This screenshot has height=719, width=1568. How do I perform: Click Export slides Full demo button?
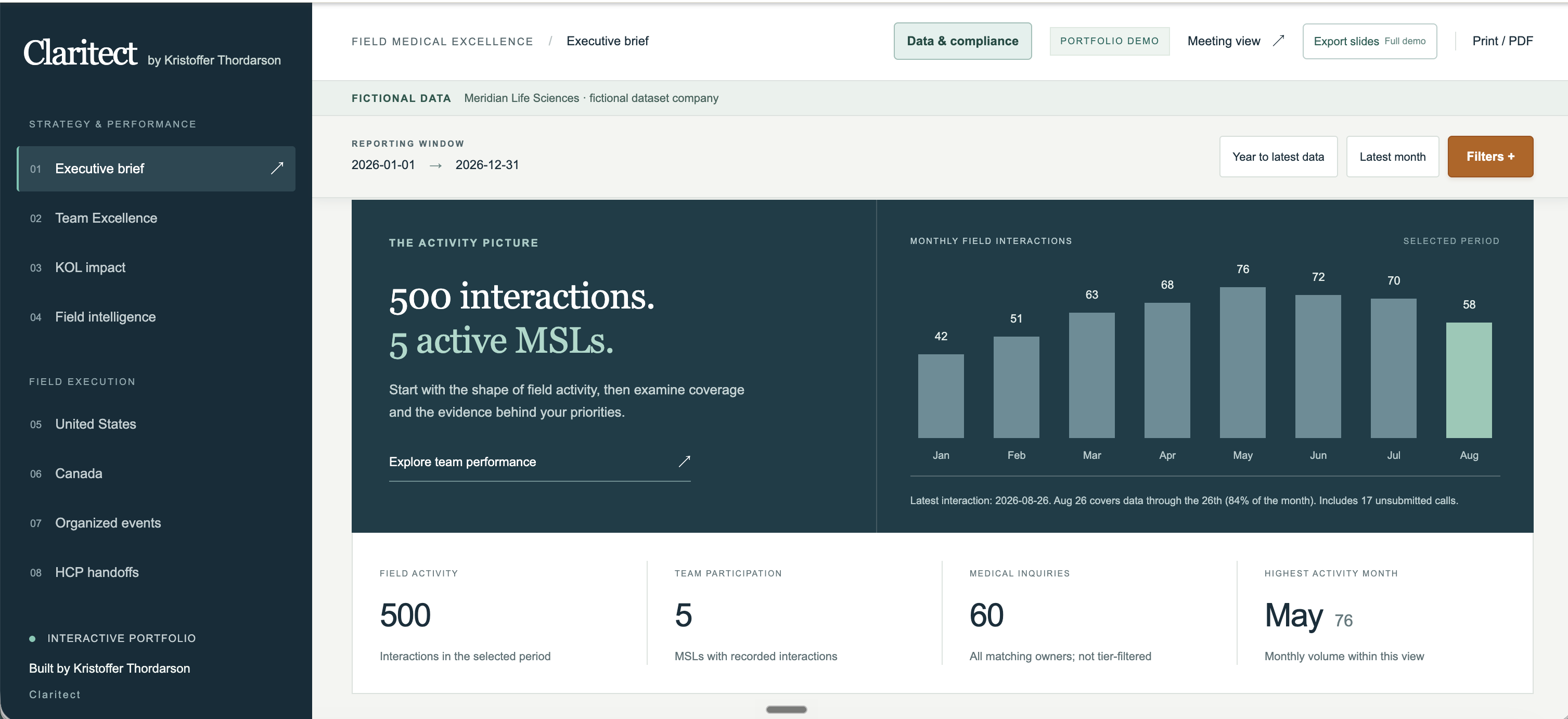click(x=1370, y=41)
